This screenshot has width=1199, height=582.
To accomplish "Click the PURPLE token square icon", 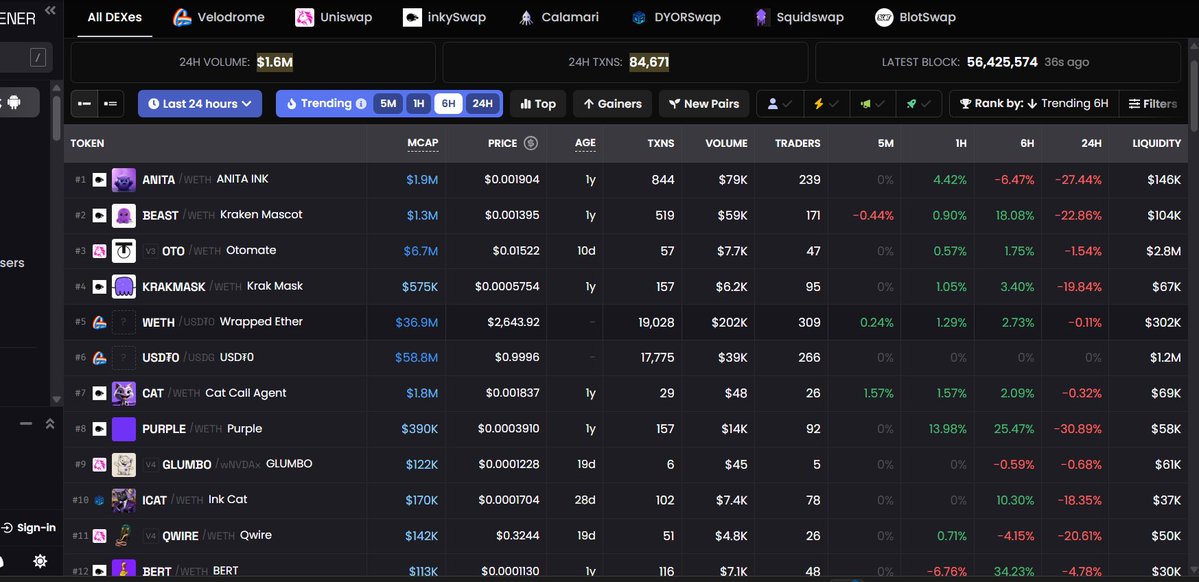I will click(124, 429).
